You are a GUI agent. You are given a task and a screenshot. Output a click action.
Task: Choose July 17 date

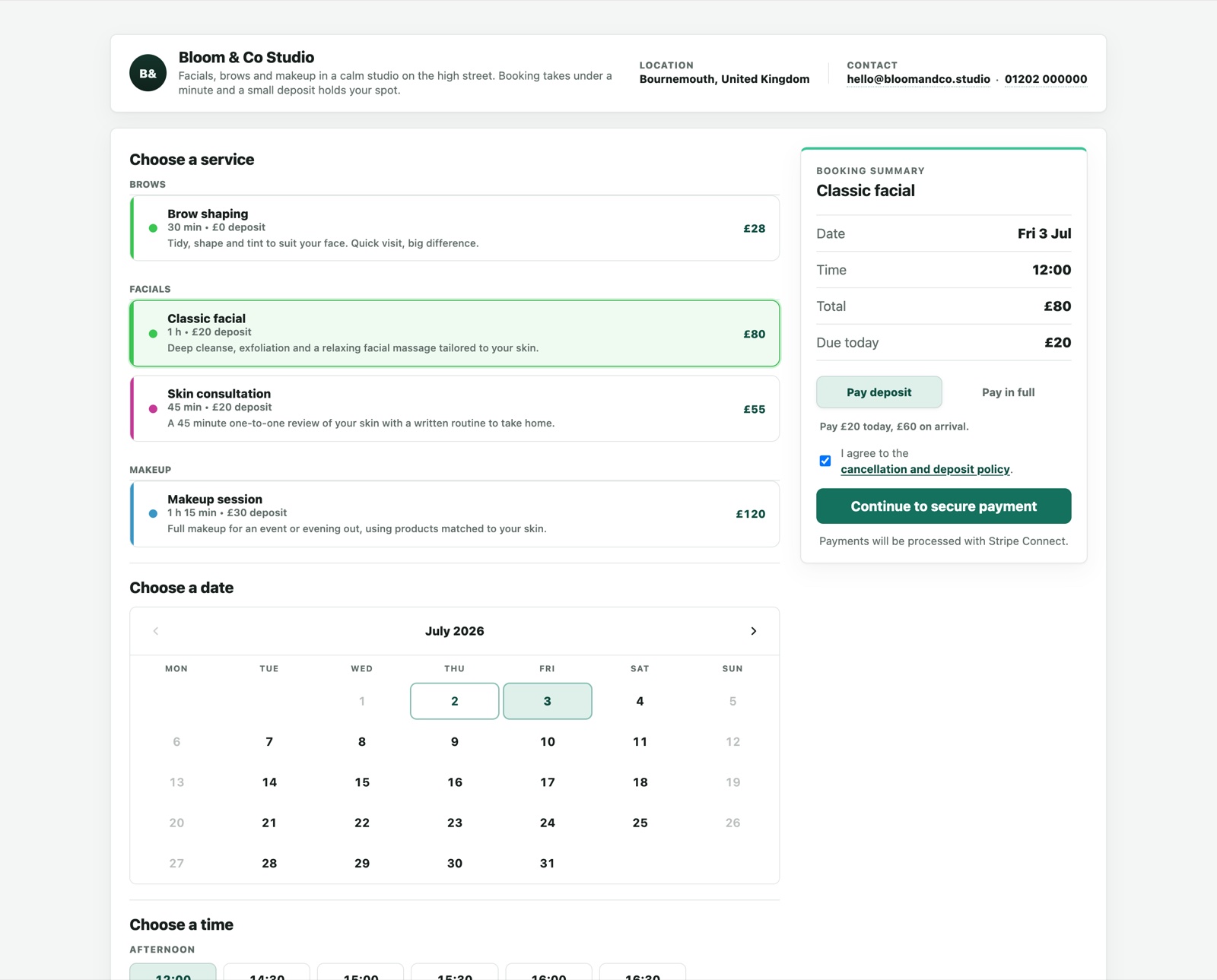[x=548, y=782]
